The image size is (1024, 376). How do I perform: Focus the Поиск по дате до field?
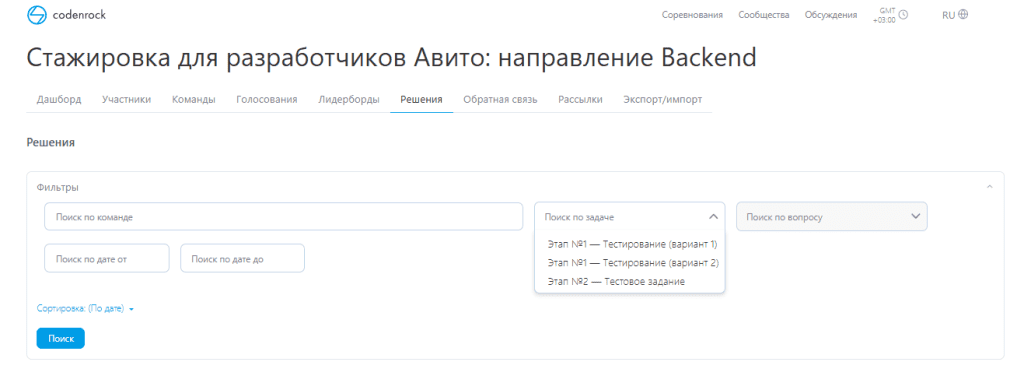(242, 258)
